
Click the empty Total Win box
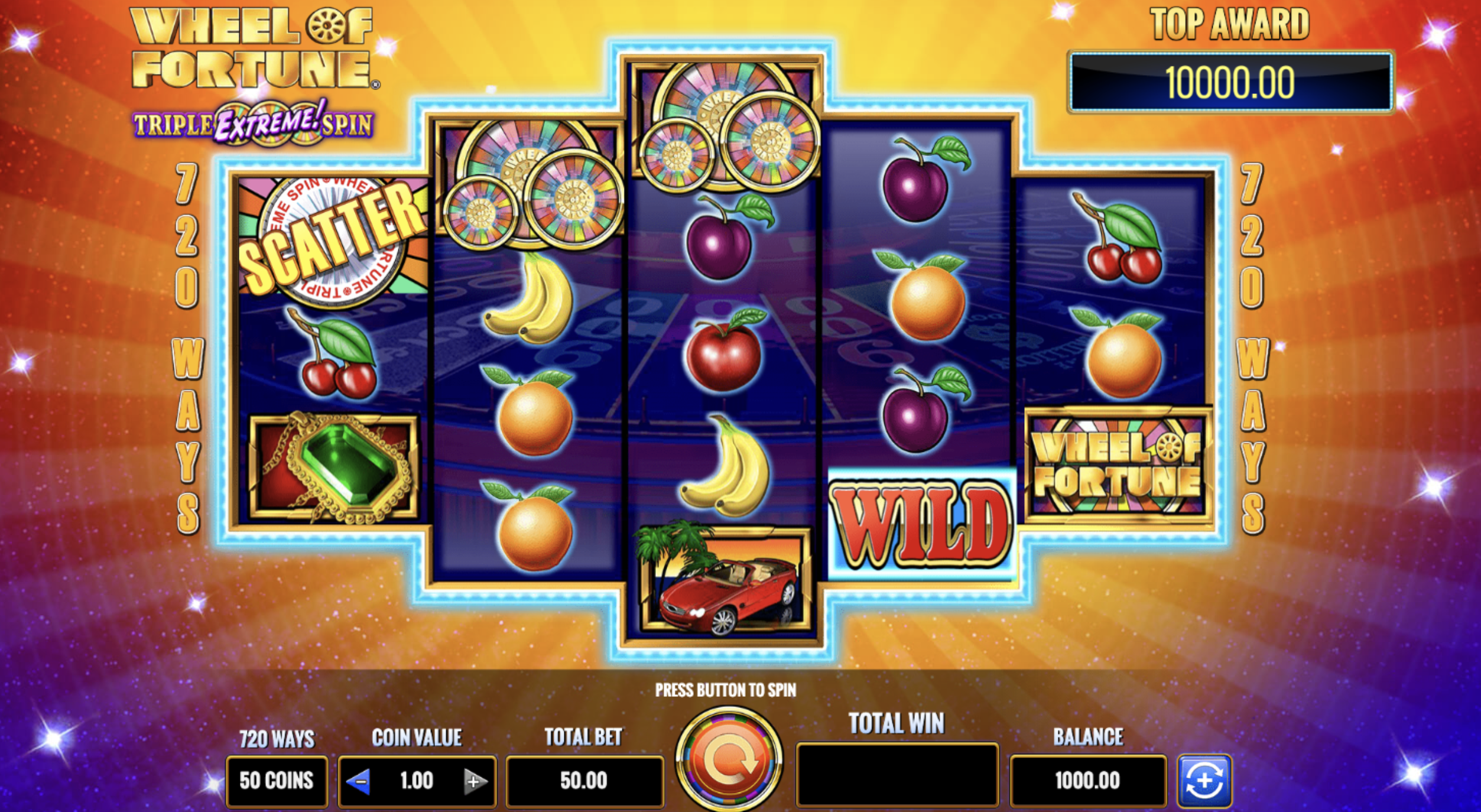[x=897, y=775]
